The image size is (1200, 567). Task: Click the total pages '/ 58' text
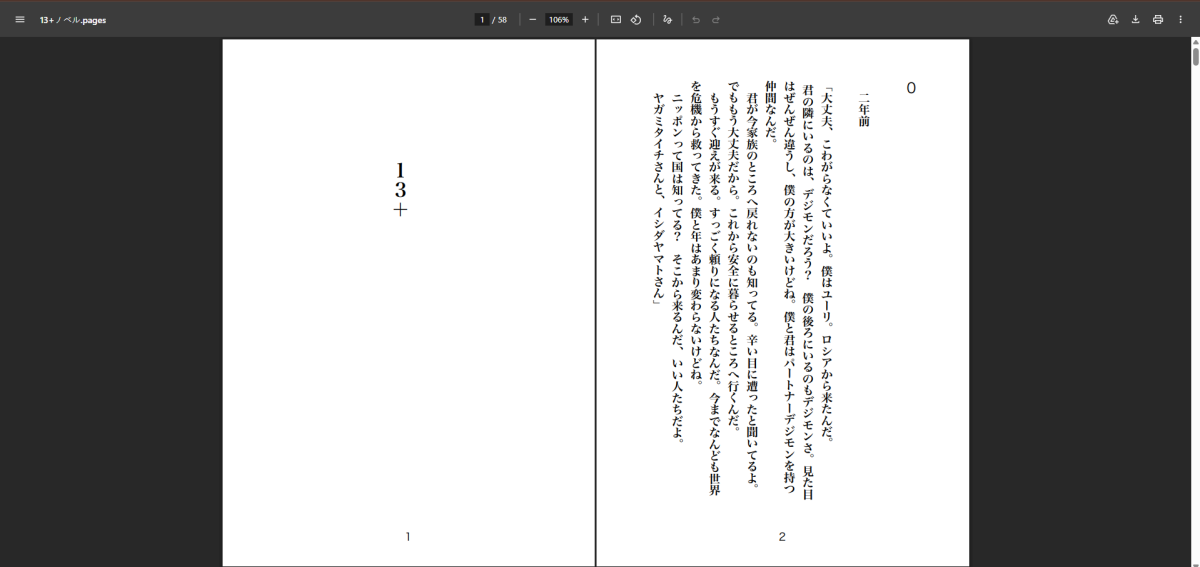500,19
